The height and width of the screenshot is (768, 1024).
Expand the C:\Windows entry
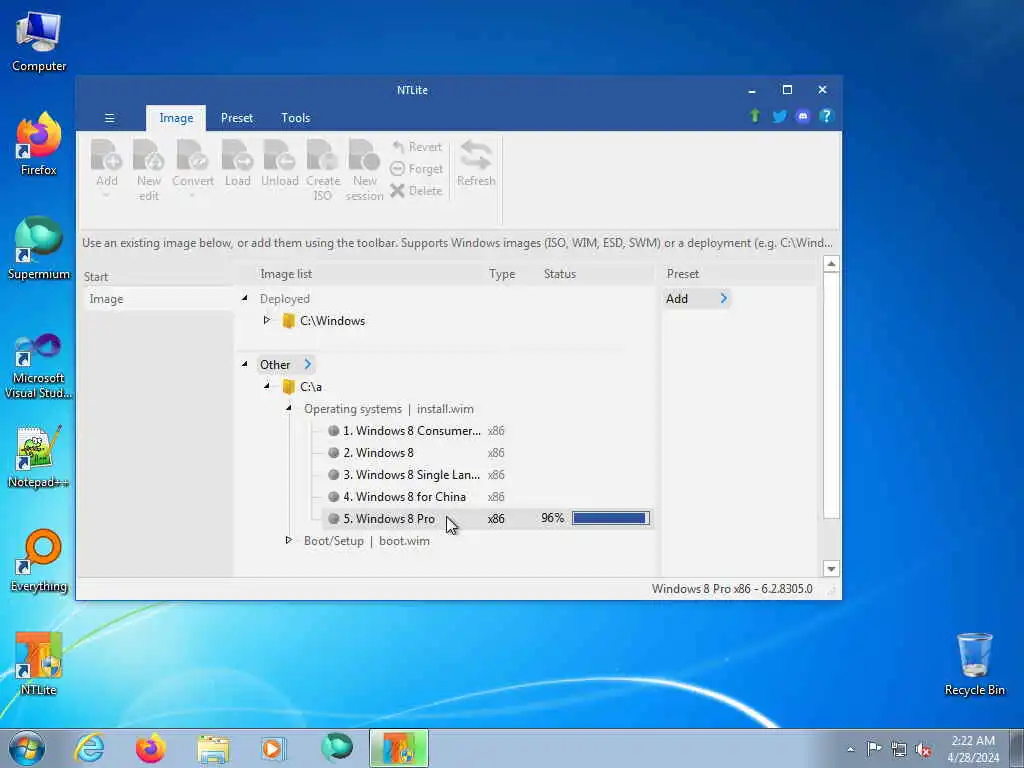(266, 320)
